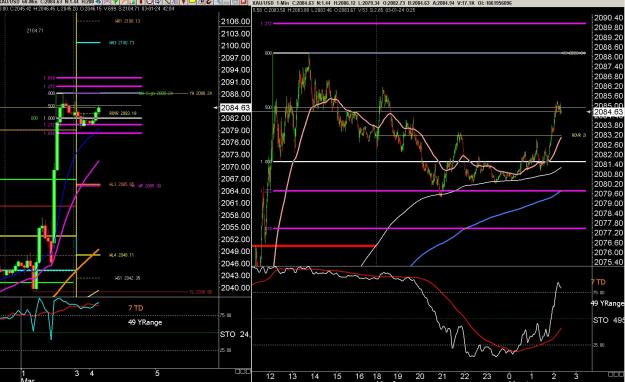Select the blue moving average on 1-Min chart

coord(486,218)
